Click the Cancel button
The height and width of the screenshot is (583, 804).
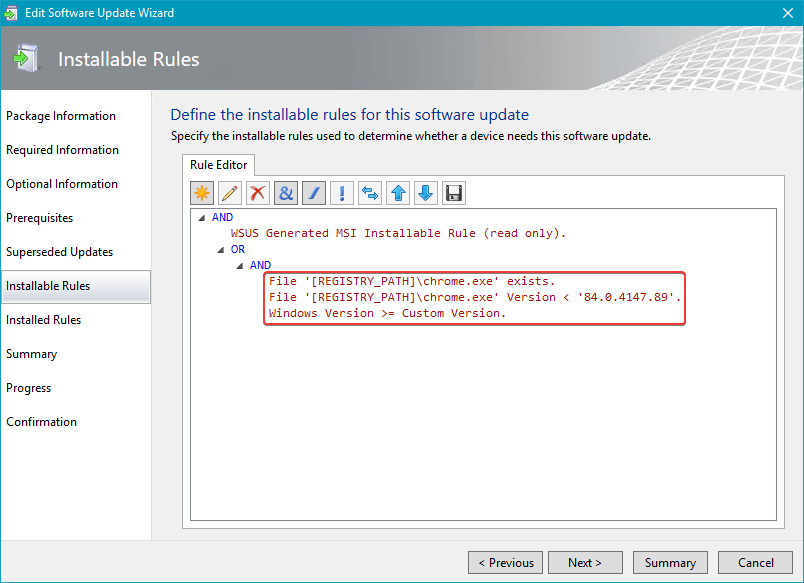755,562
